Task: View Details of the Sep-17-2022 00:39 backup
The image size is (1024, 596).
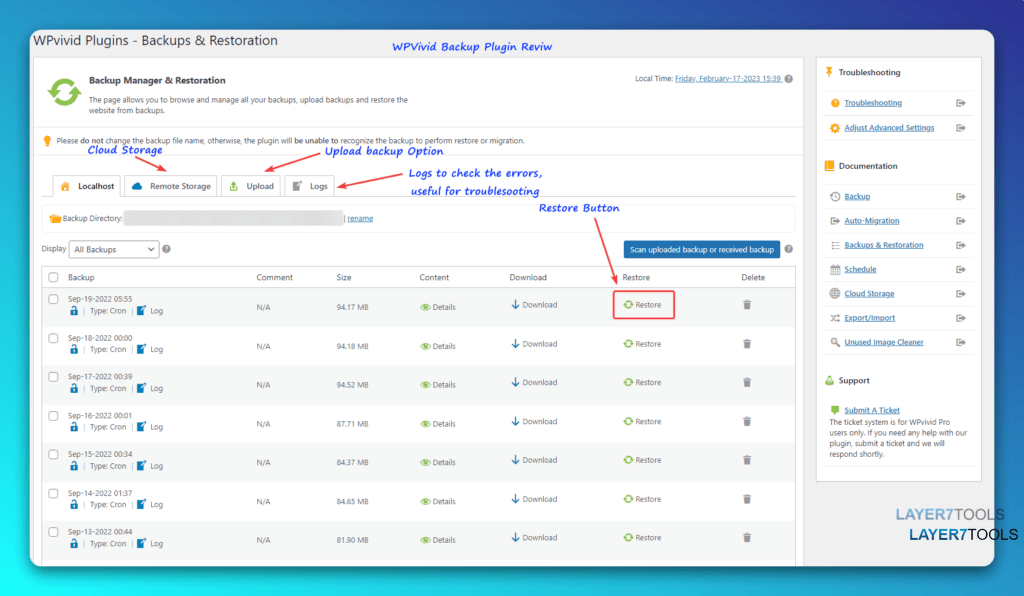Action: tap(438, 385)
